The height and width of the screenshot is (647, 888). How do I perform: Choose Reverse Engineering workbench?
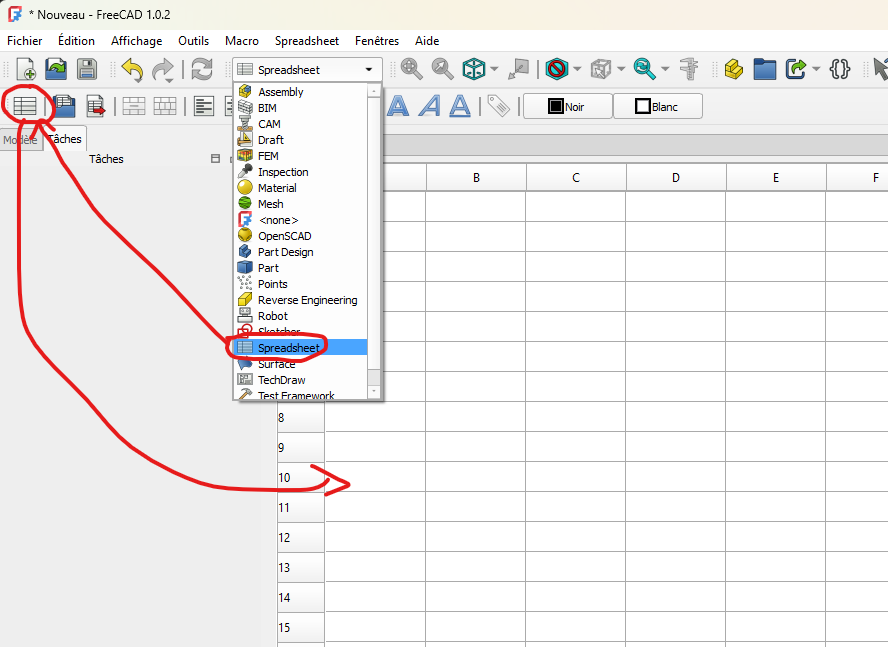(301, 300)
